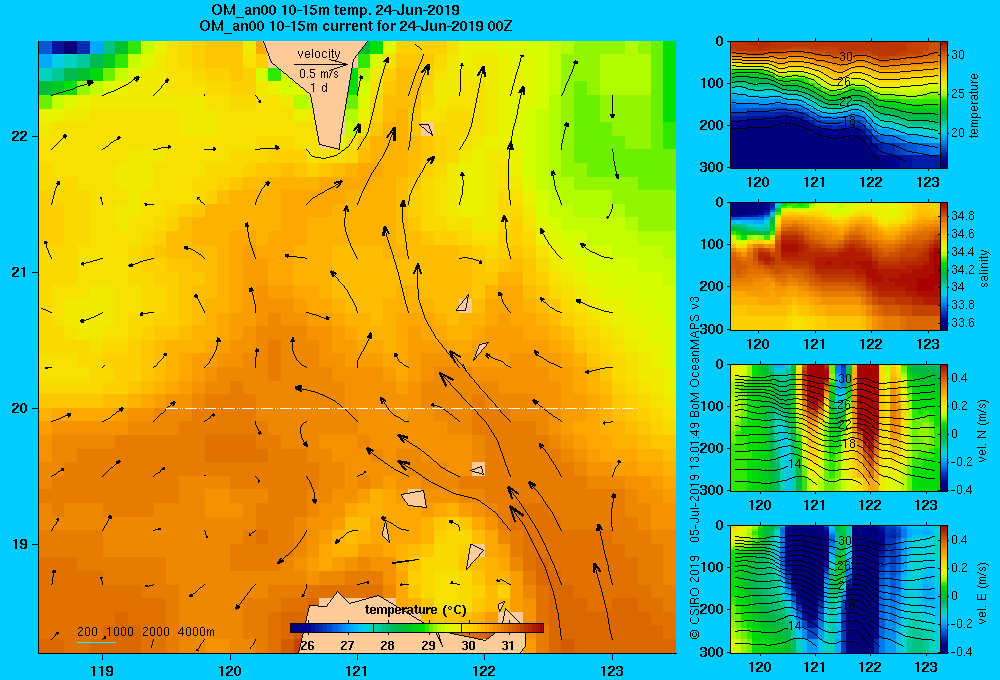
Task: Click the '0.5 m/s' velocity scale text
Action: click(319, 74)
